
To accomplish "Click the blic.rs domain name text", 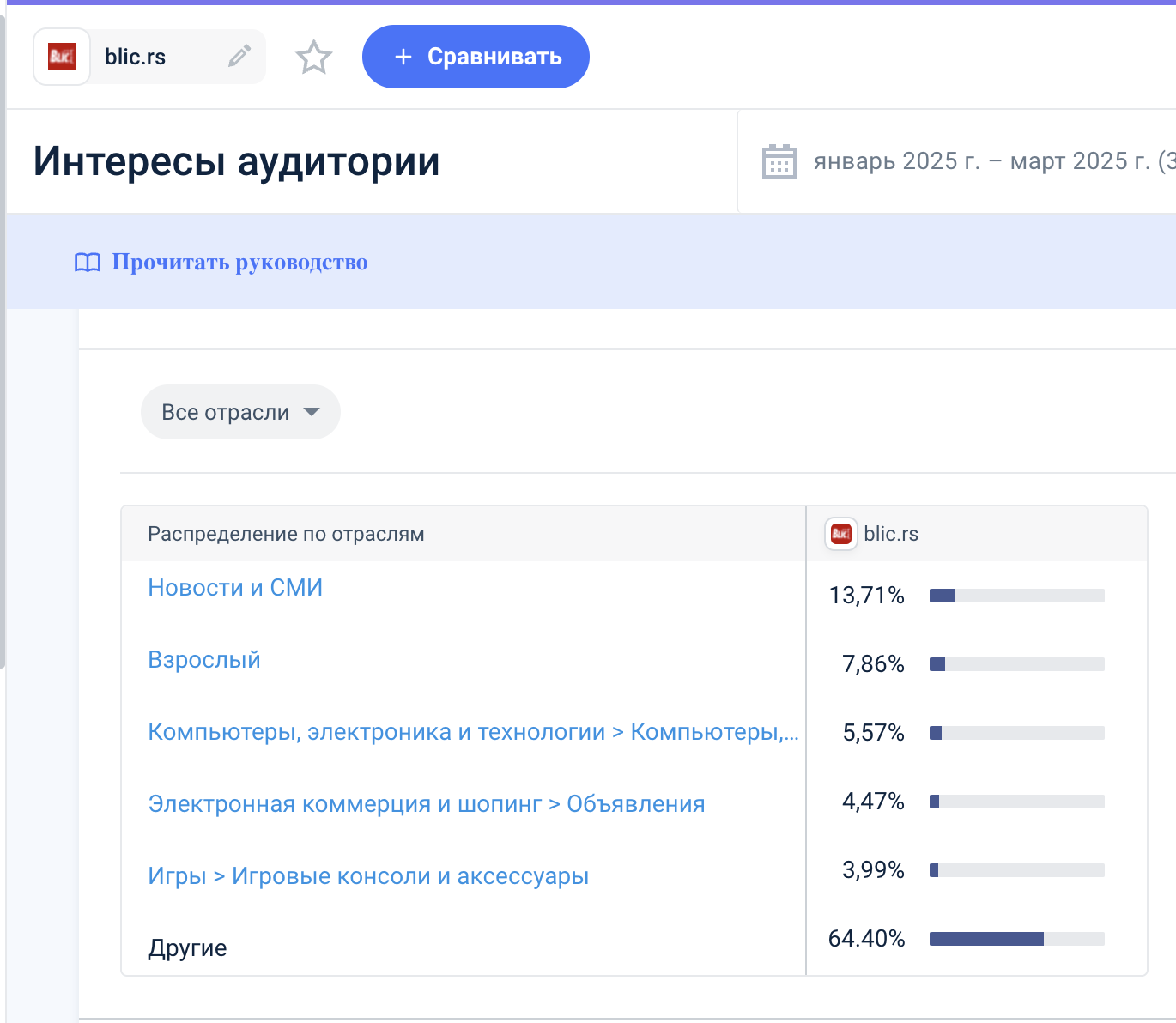I will point(136,57).
